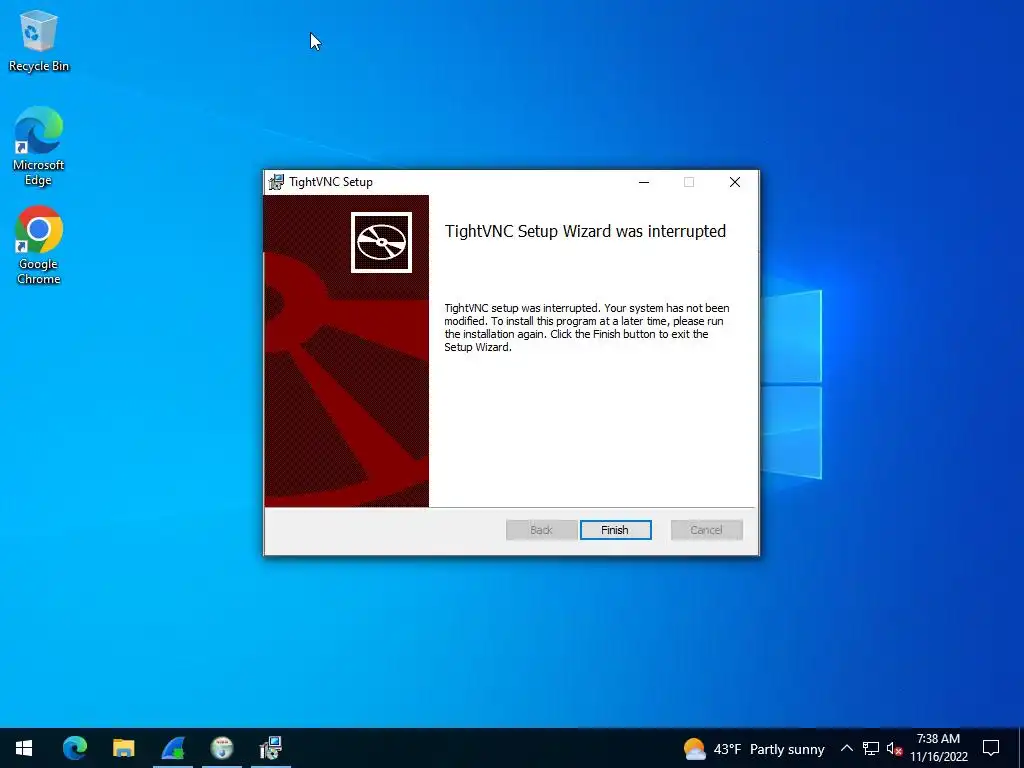
Task: Show hidden system tray icons
Action: tap(846, 748)
